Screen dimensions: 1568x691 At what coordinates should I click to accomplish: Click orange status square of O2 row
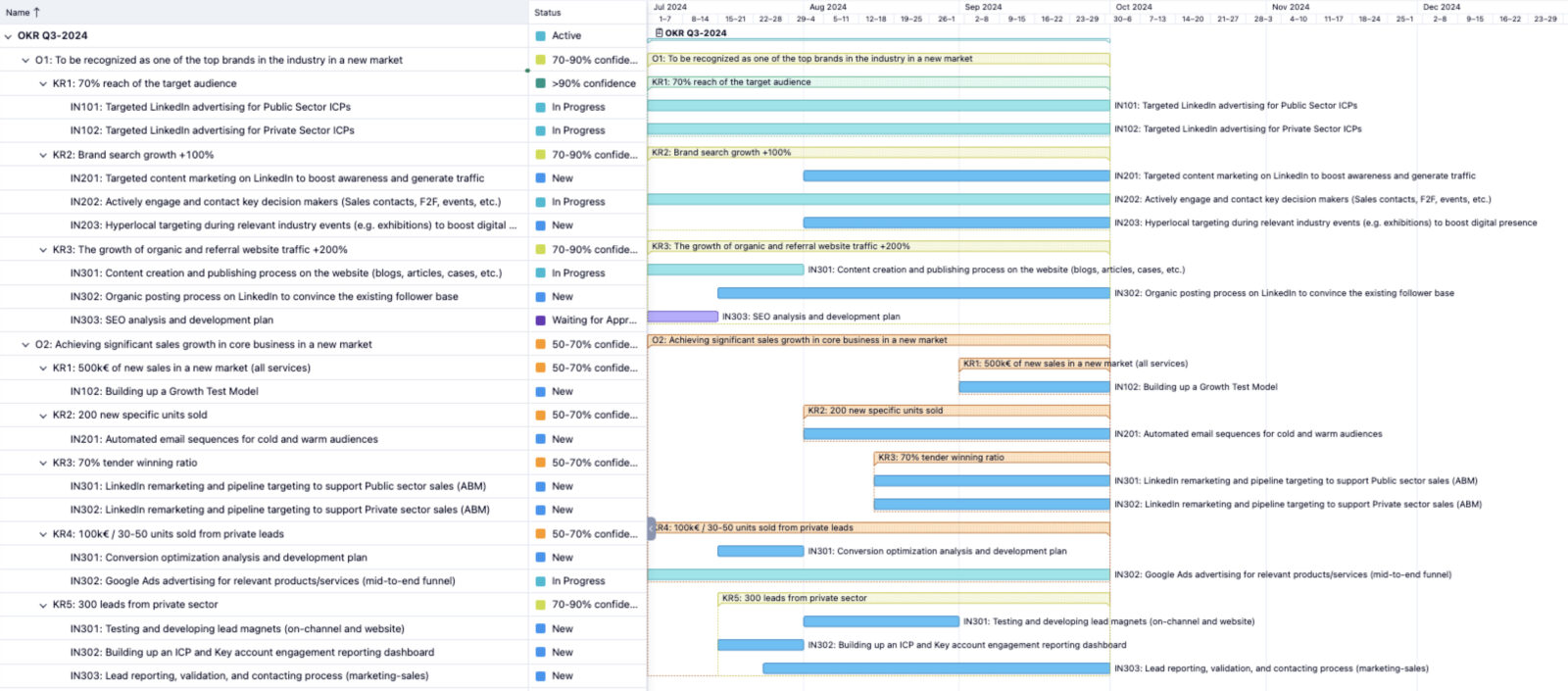coord(541,345)
